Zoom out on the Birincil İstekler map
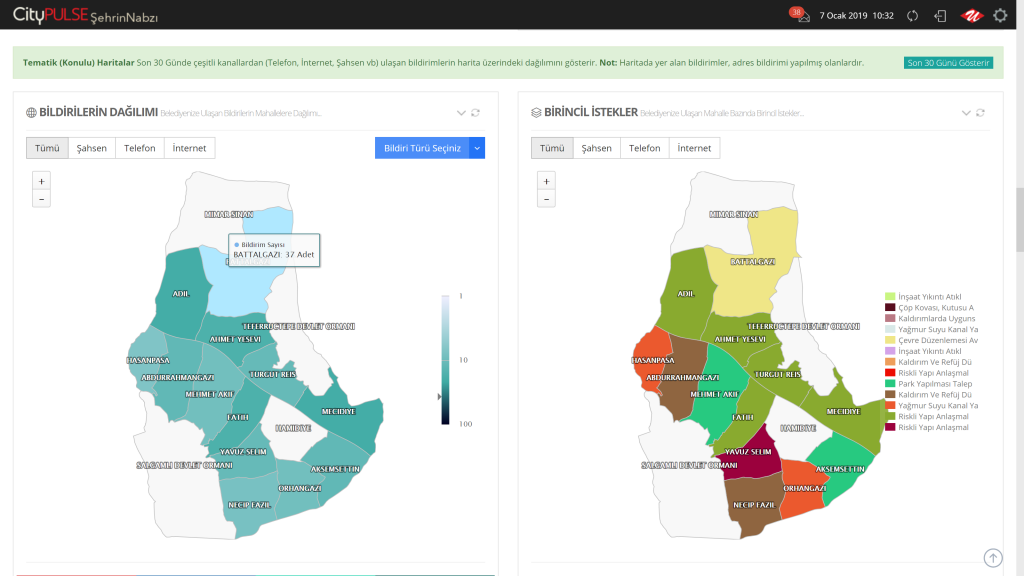This screenshot has height=576, width=1024. 546,199
